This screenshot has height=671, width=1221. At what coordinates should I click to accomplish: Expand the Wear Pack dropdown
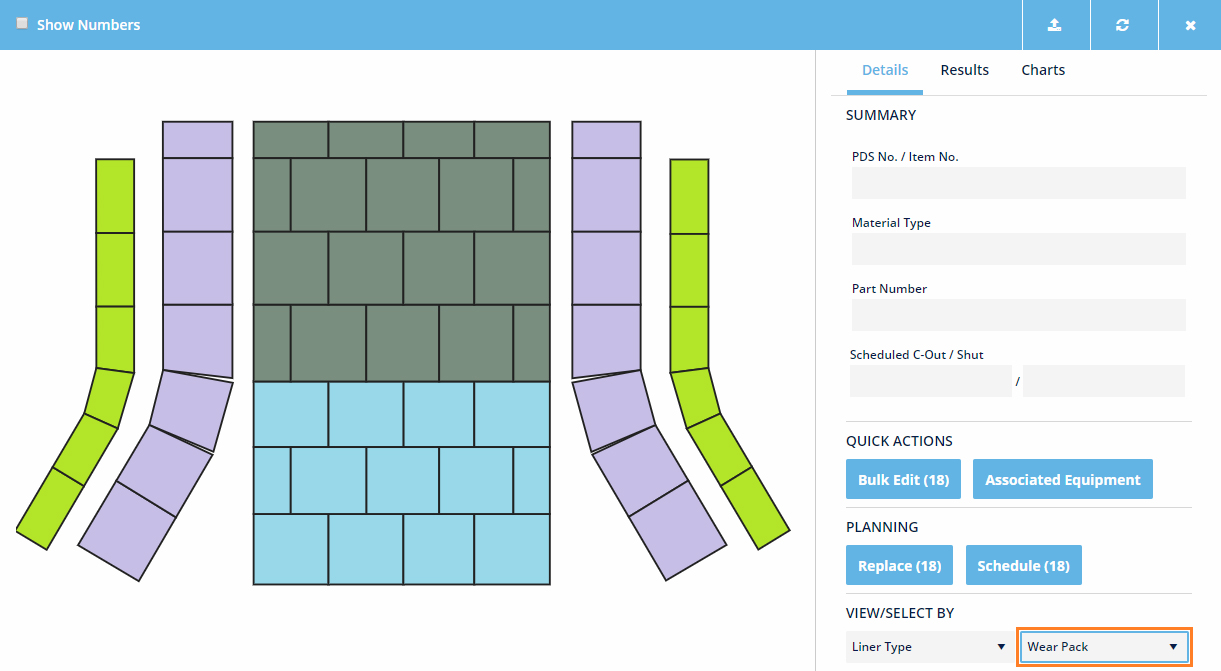tap(1104, 647)
